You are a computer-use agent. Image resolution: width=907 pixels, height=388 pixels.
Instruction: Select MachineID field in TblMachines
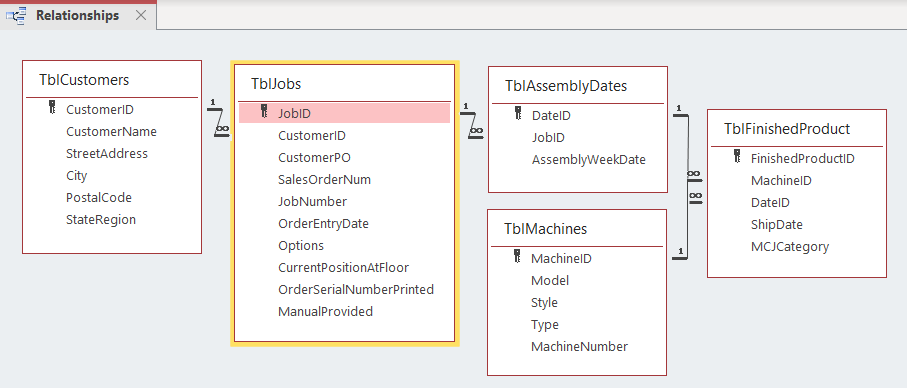point(561,258)
